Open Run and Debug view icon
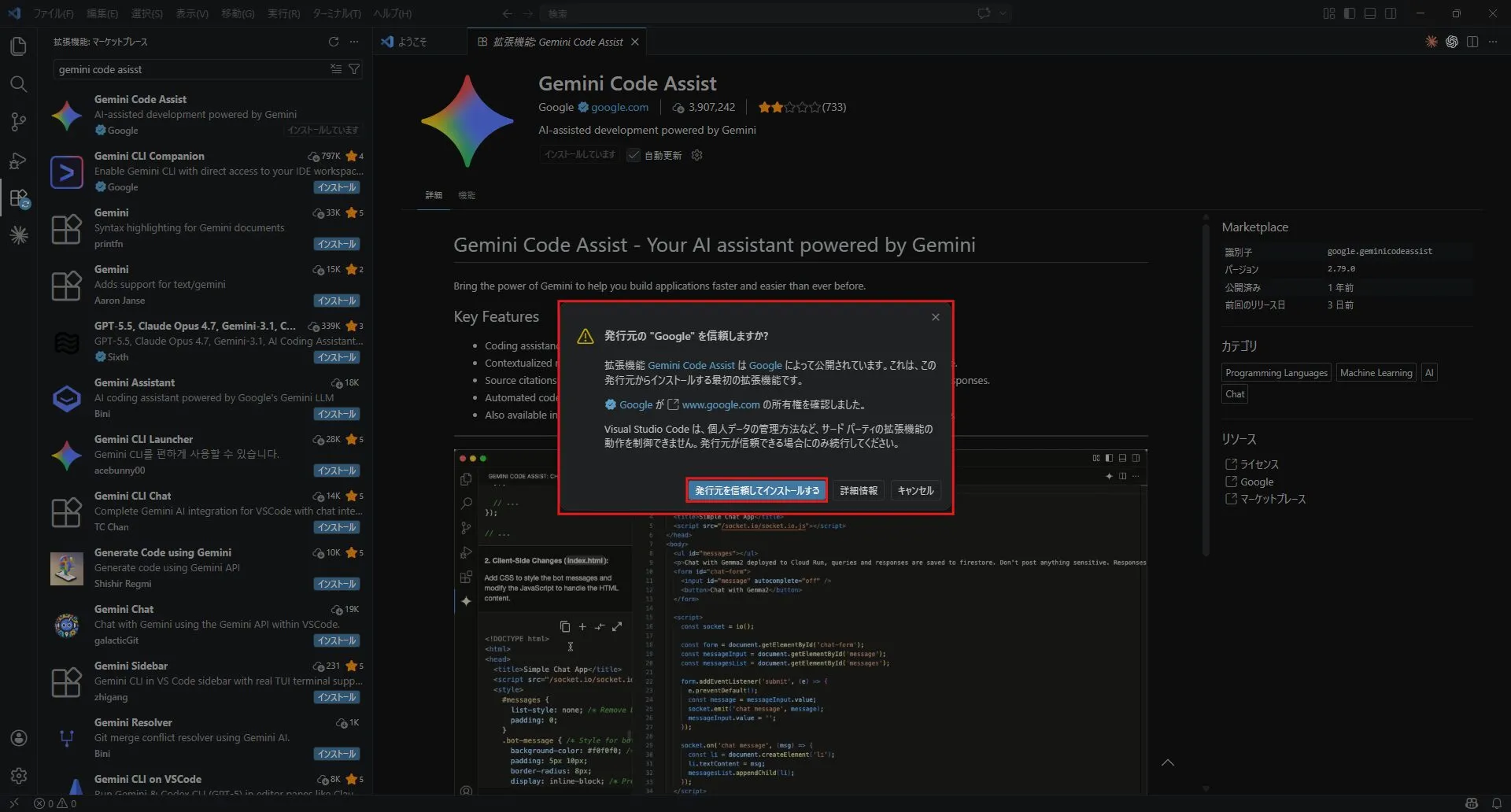 19,160
